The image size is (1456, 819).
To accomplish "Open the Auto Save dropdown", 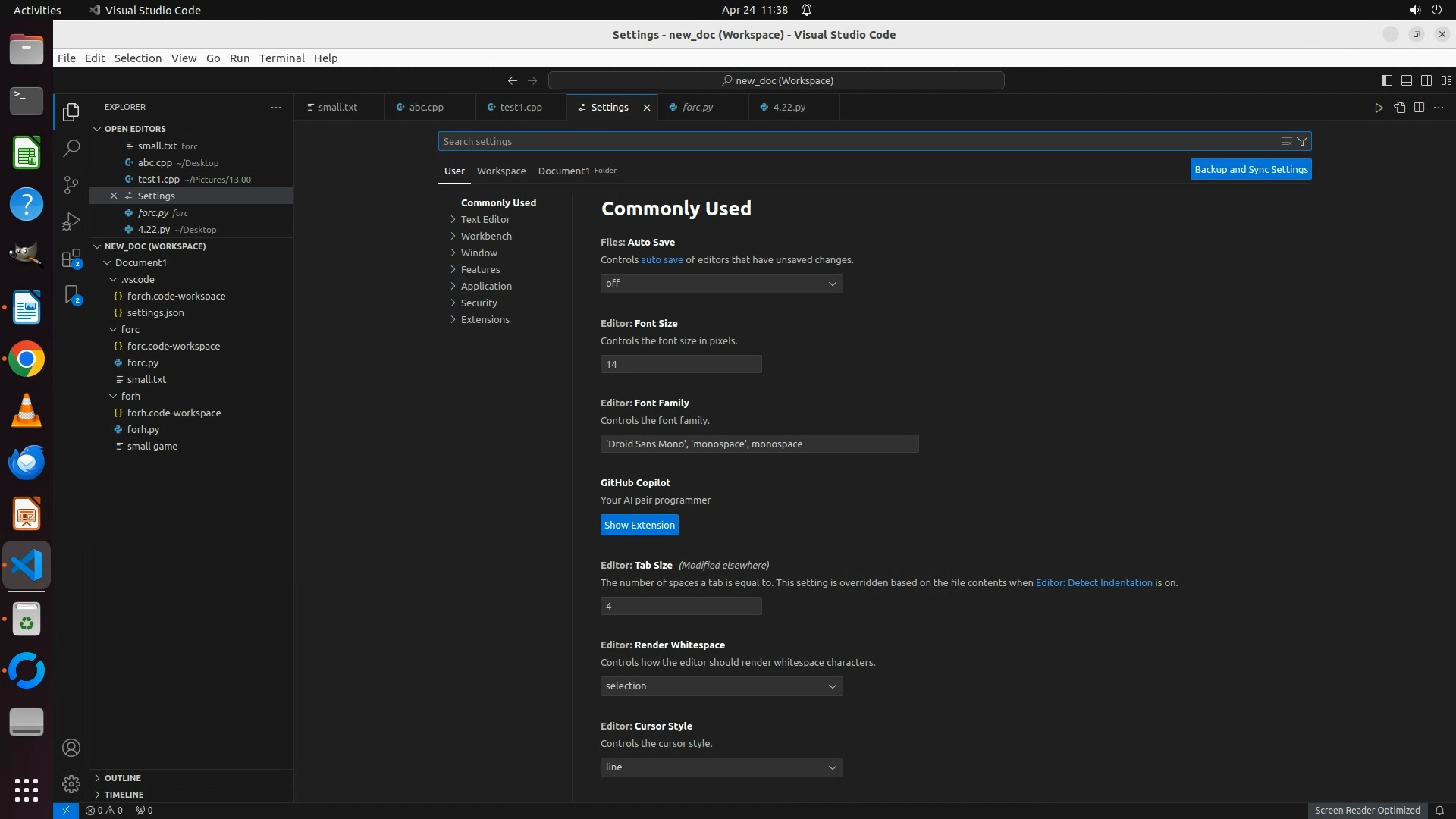I will point(721,283).
